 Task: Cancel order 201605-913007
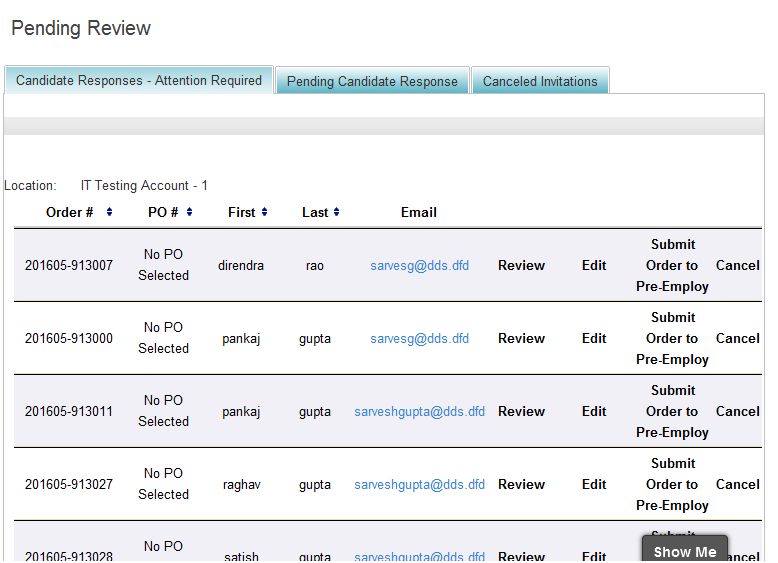(738, 265)
